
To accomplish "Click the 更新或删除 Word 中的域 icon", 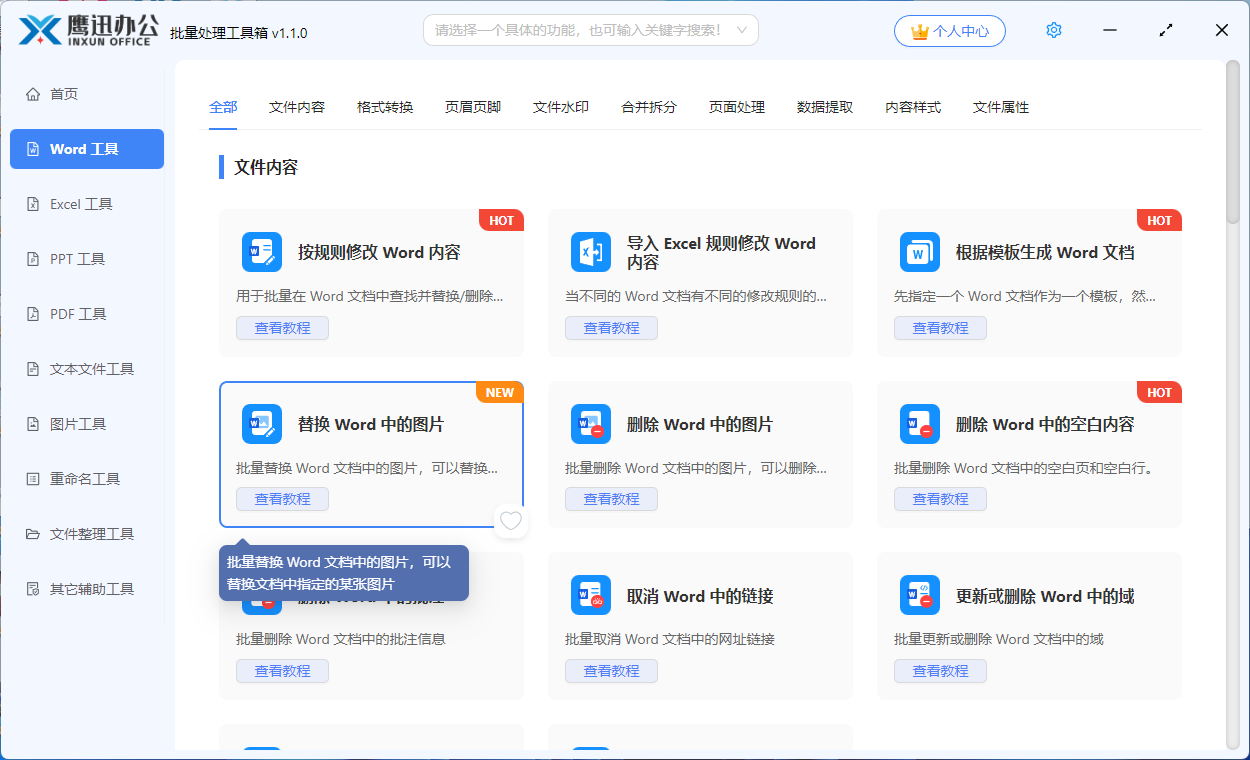I will pyautogui.click(x=920, y=595).
